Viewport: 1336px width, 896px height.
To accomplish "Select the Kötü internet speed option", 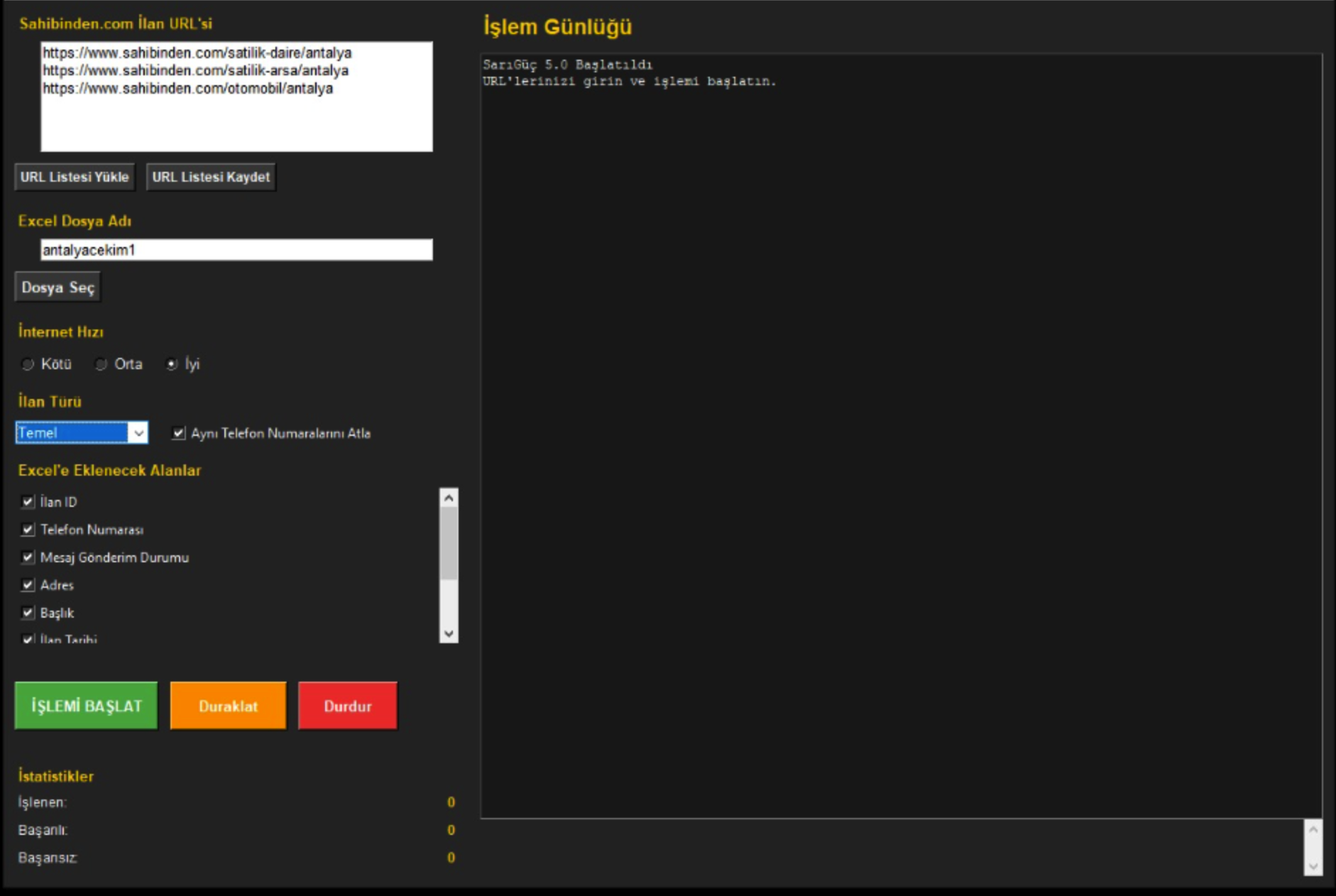I will (x=28, y=364).
